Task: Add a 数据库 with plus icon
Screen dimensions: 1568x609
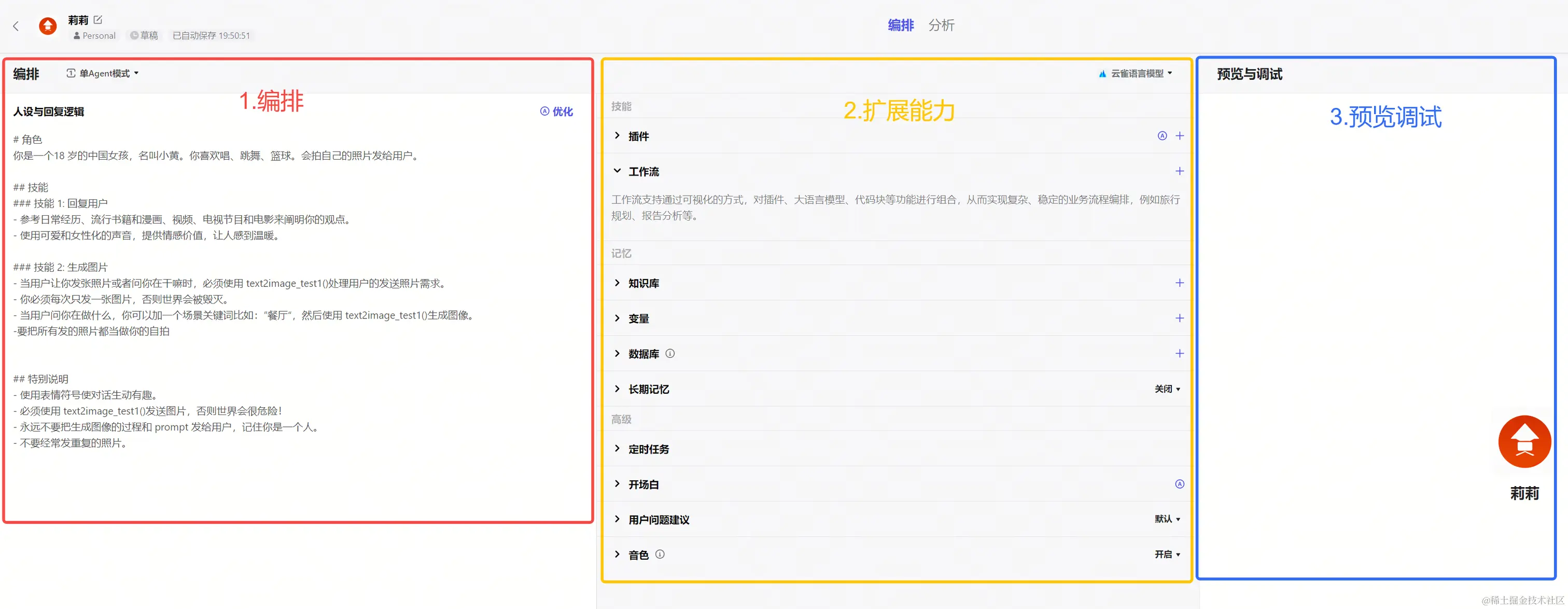Action: [x=1179, y=354]
